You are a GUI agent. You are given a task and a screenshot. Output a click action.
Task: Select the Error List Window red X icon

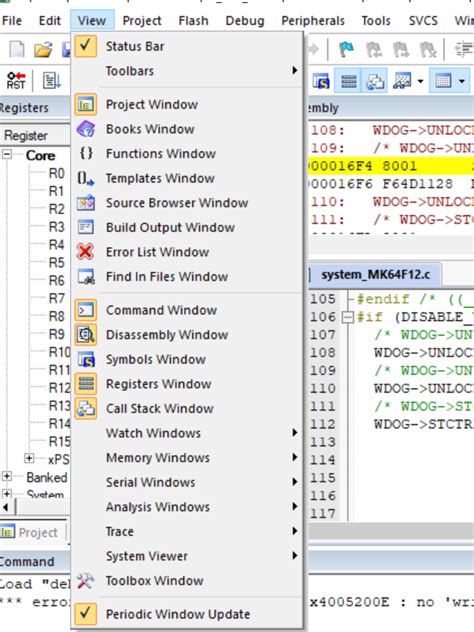(x=85, y=252)
